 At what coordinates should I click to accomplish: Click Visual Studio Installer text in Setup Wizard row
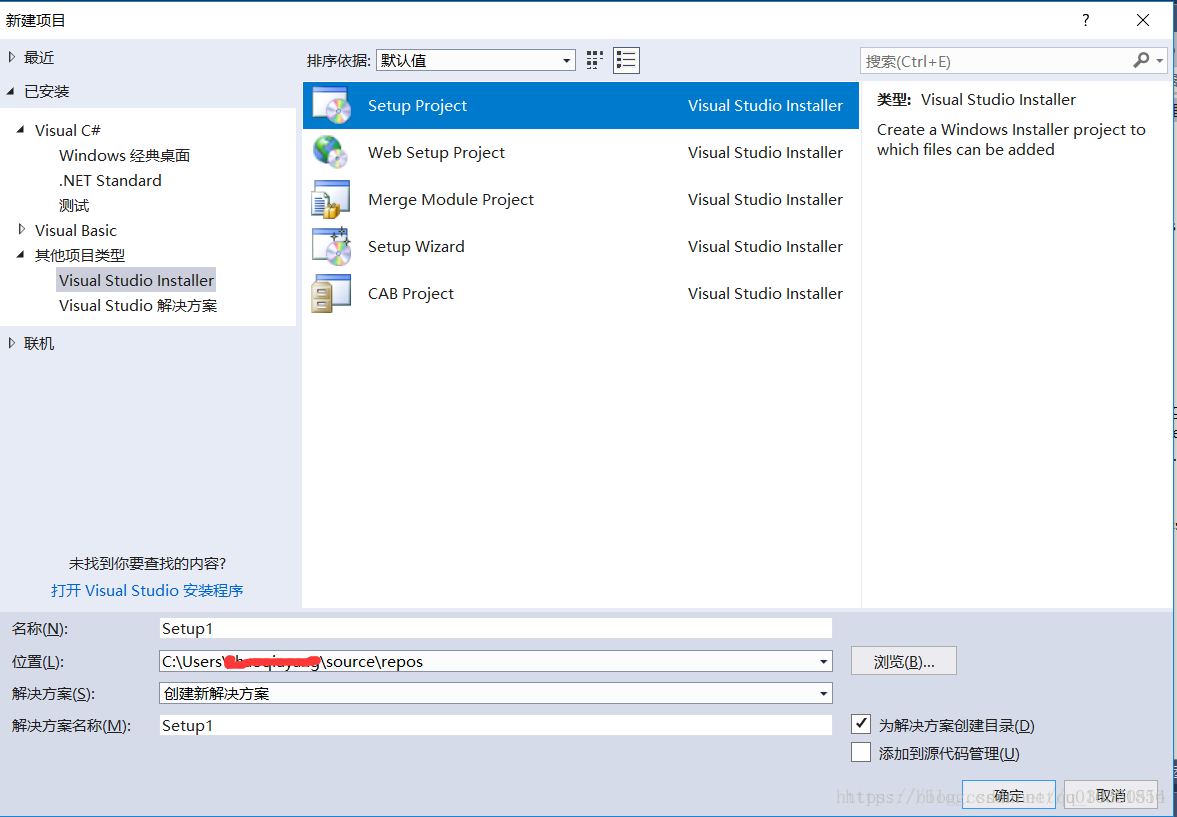[x=765, y=246]
